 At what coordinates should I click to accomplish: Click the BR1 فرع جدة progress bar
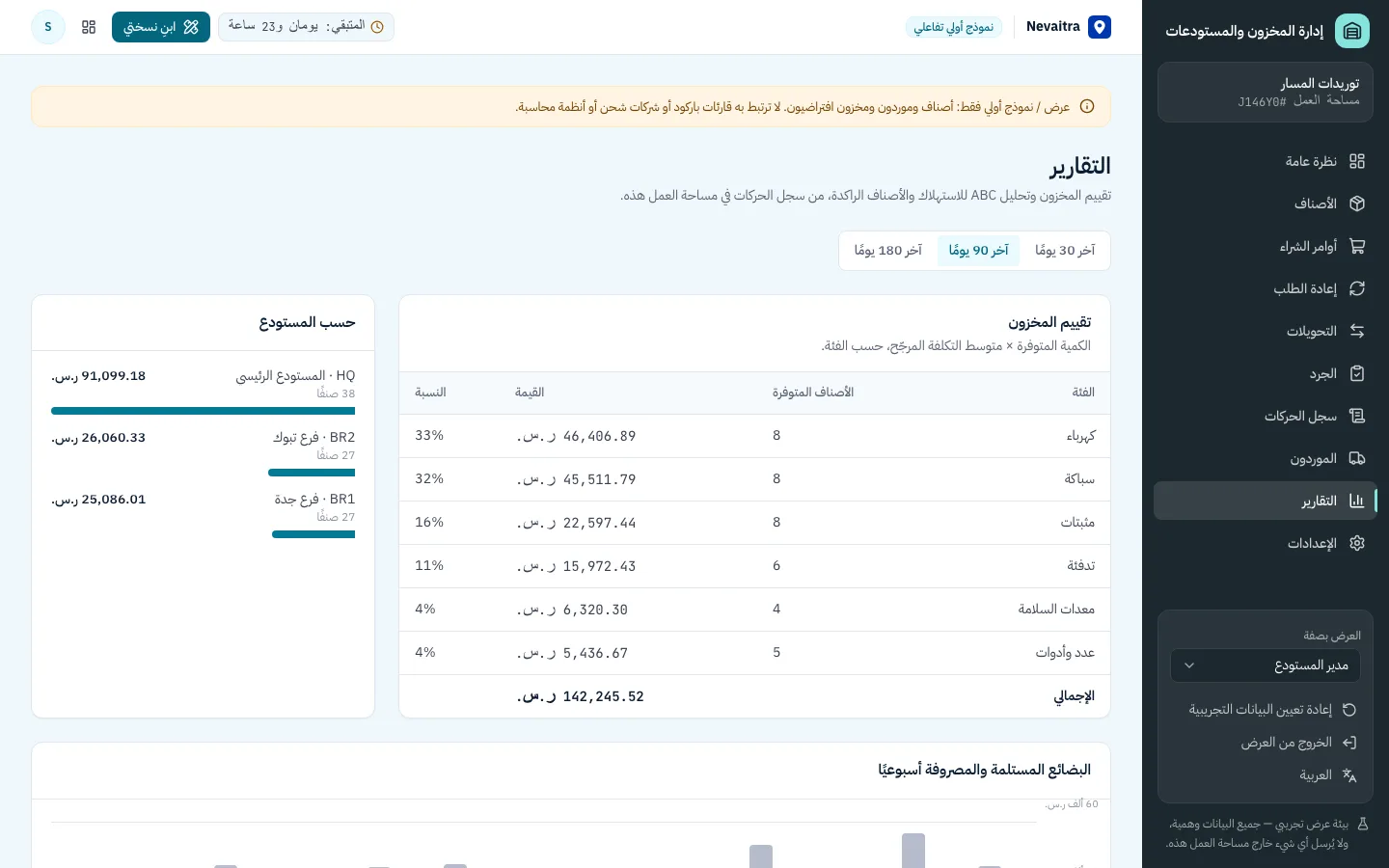pos(313,534)
